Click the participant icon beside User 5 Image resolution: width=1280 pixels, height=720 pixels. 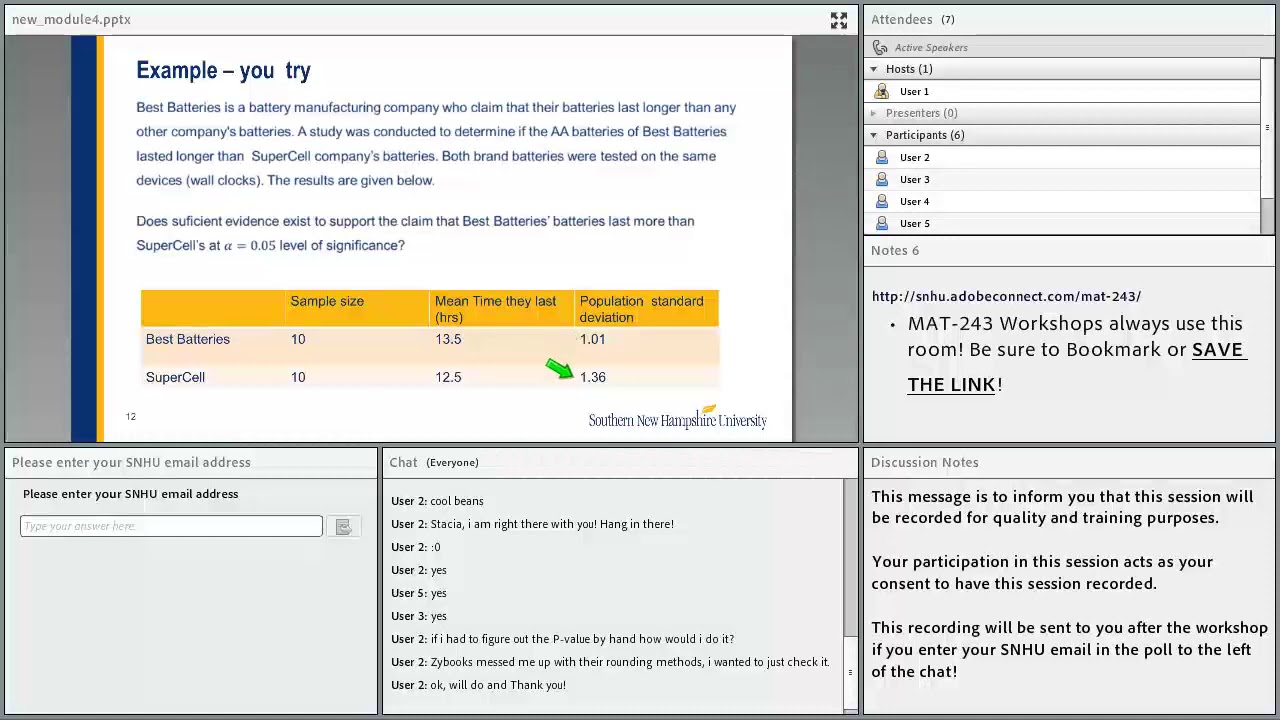click(x=881, y=223)
